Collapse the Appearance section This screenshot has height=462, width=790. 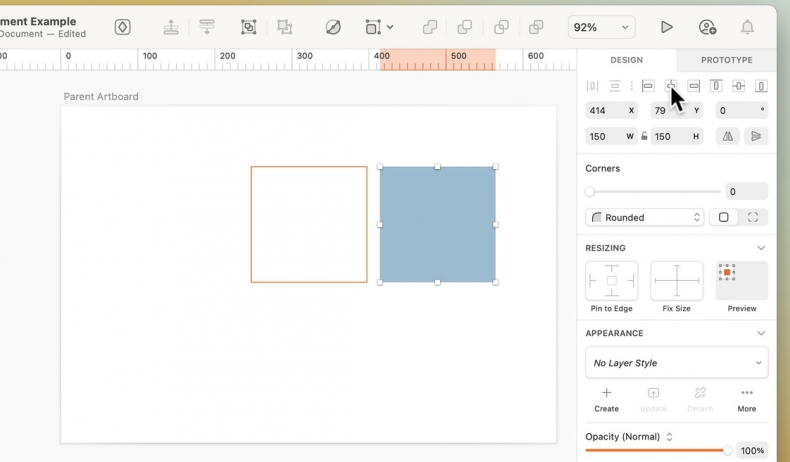pyautogui.click(x=761, y=333)
